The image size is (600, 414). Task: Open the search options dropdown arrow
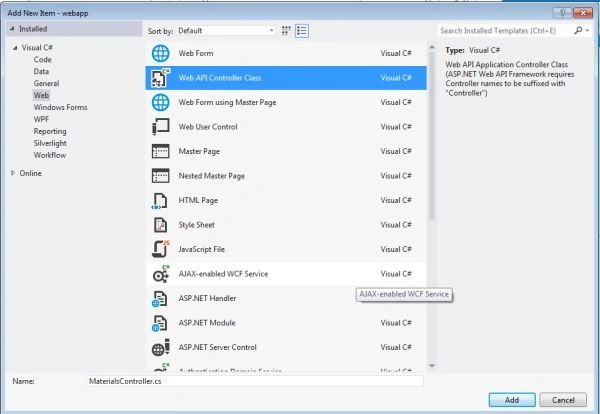tap(587, 31)
